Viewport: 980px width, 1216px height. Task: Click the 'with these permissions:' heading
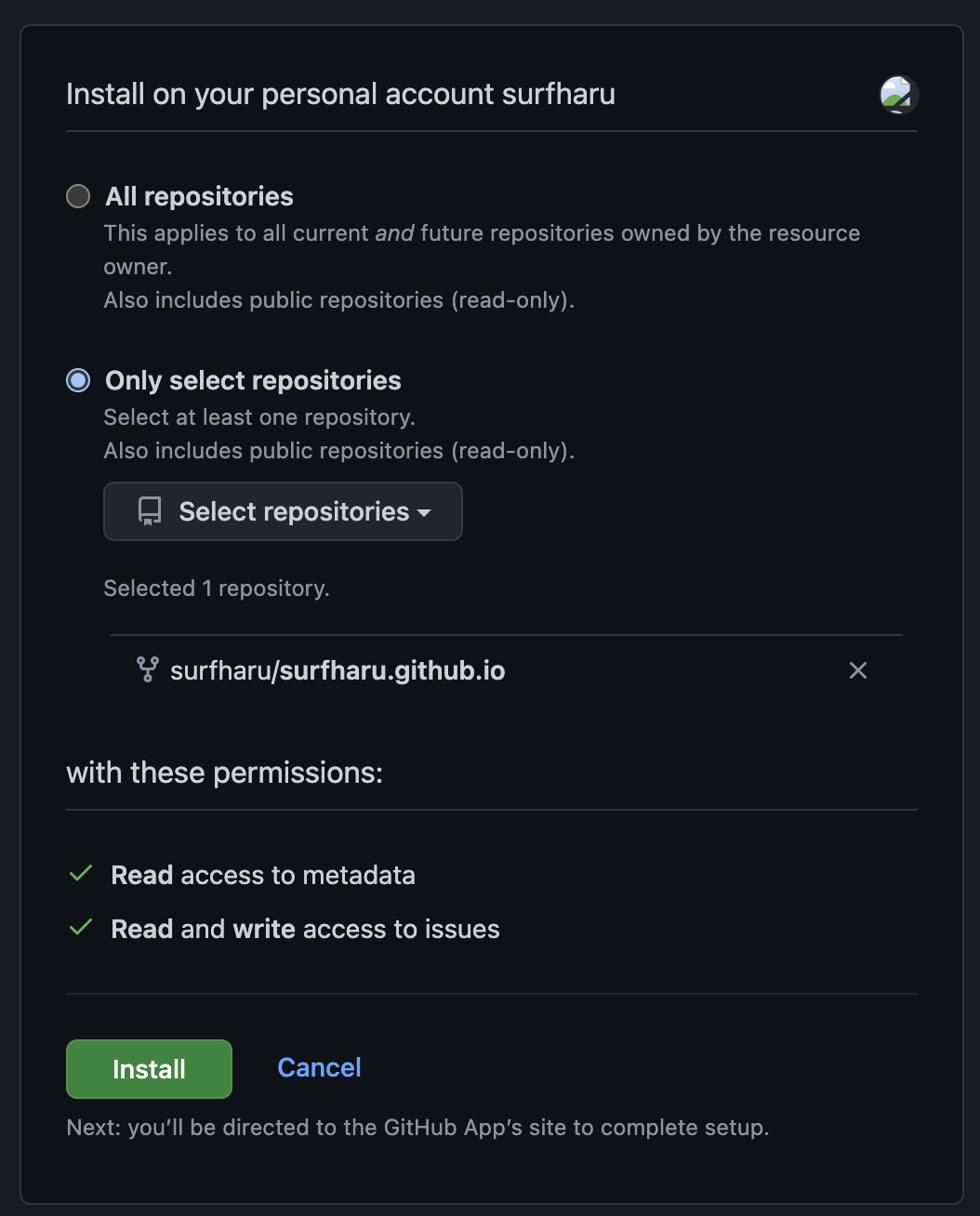pyautogui.click(x=224, y=773)
